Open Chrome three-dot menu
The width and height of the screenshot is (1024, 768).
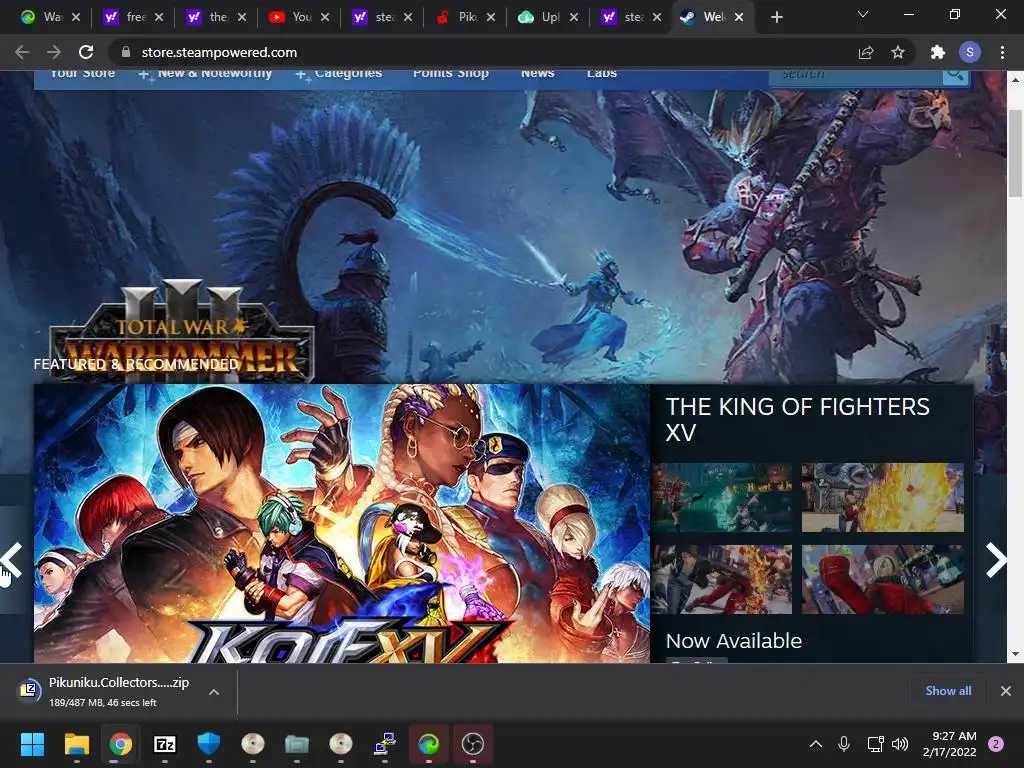[1002, 52]
